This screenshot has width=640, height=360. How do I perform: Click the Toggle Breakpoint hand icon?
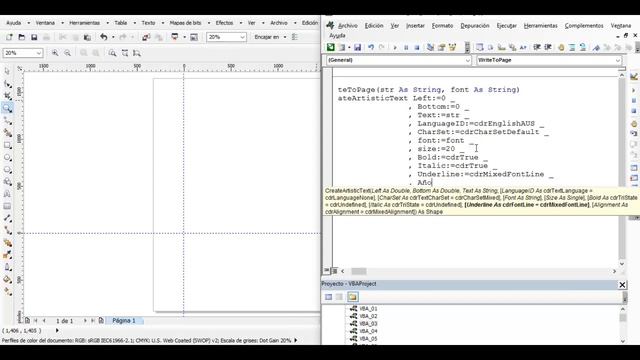pyautogui.click(x=561, y=47)
